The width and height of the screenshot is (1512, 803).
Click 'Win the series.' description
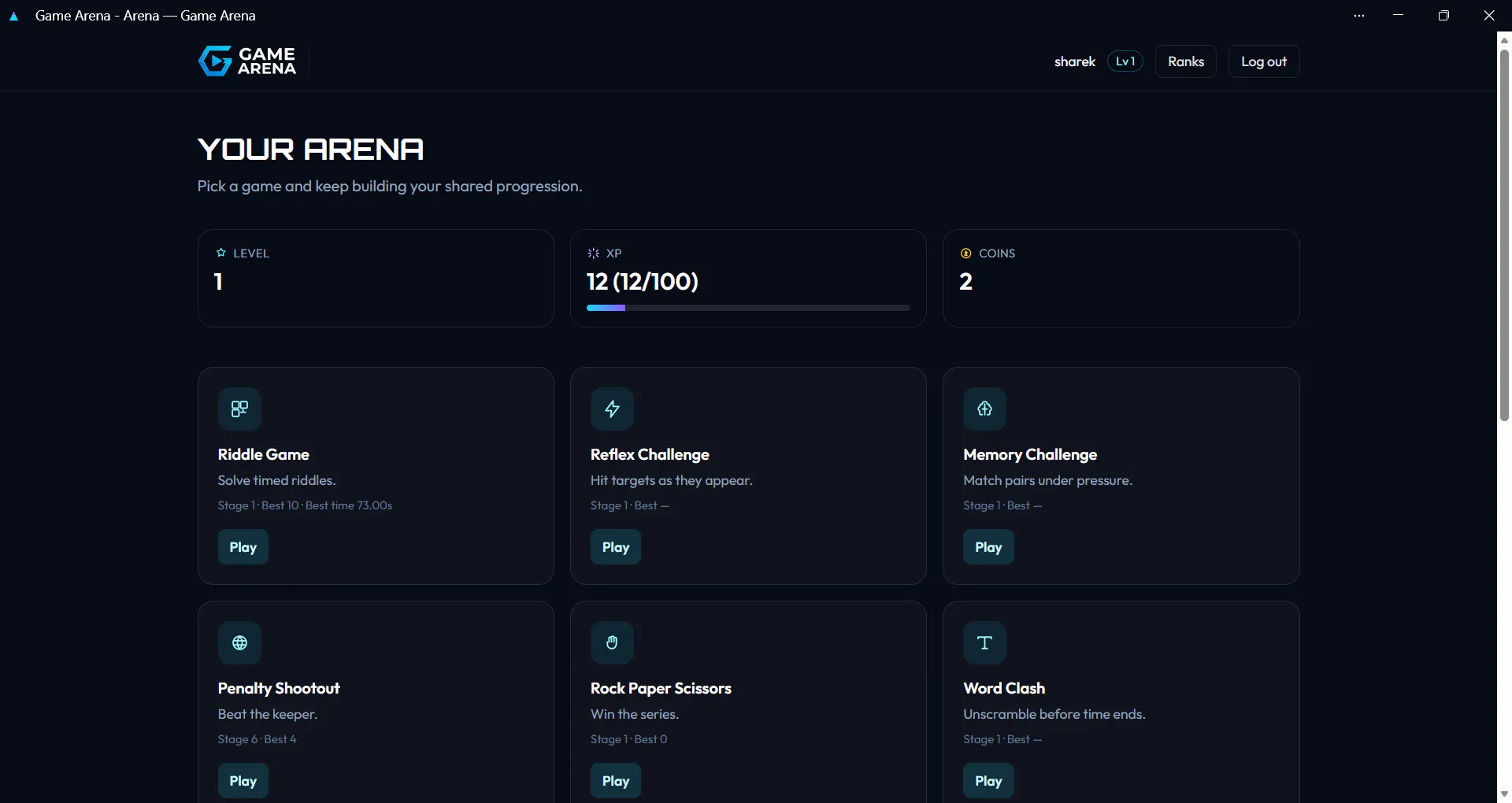[x=634, y=714]
